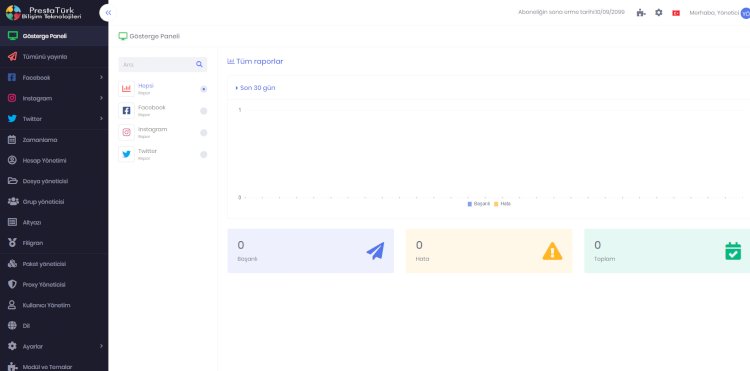The image size is (750, 371).
Task: Click the Ayarlar gear icon in sidebar
Action: (x=12, y=346)
